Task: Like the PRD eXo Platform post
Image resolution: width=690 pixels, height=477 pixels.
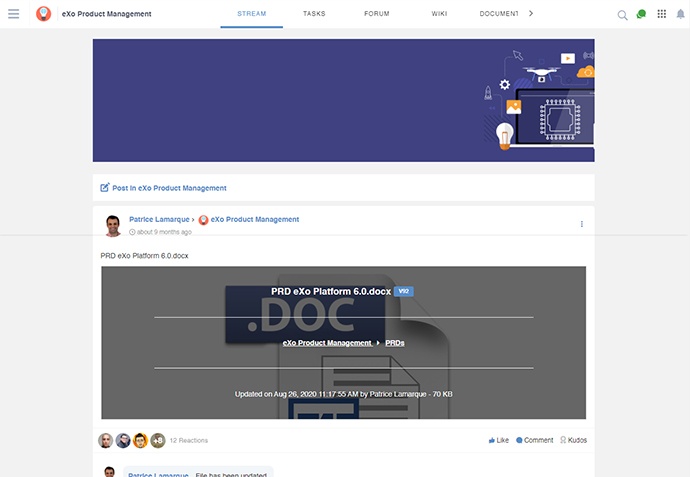Action: click(x=498, y=440)
